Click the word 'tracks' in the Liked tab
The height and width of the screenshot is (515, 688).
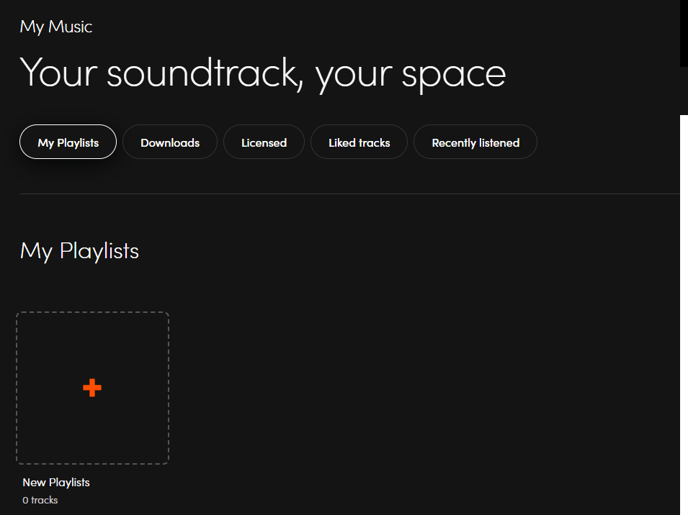[374, 143]
